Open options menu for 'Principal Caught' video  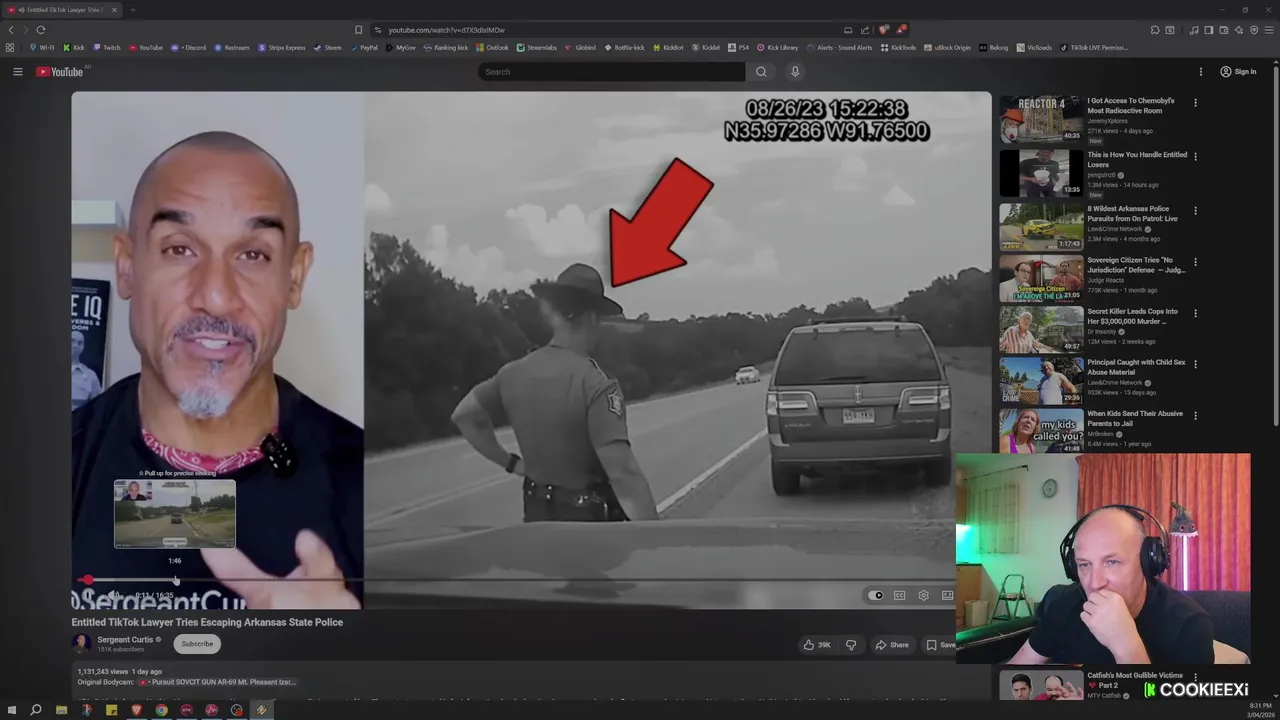(1195, 364)
